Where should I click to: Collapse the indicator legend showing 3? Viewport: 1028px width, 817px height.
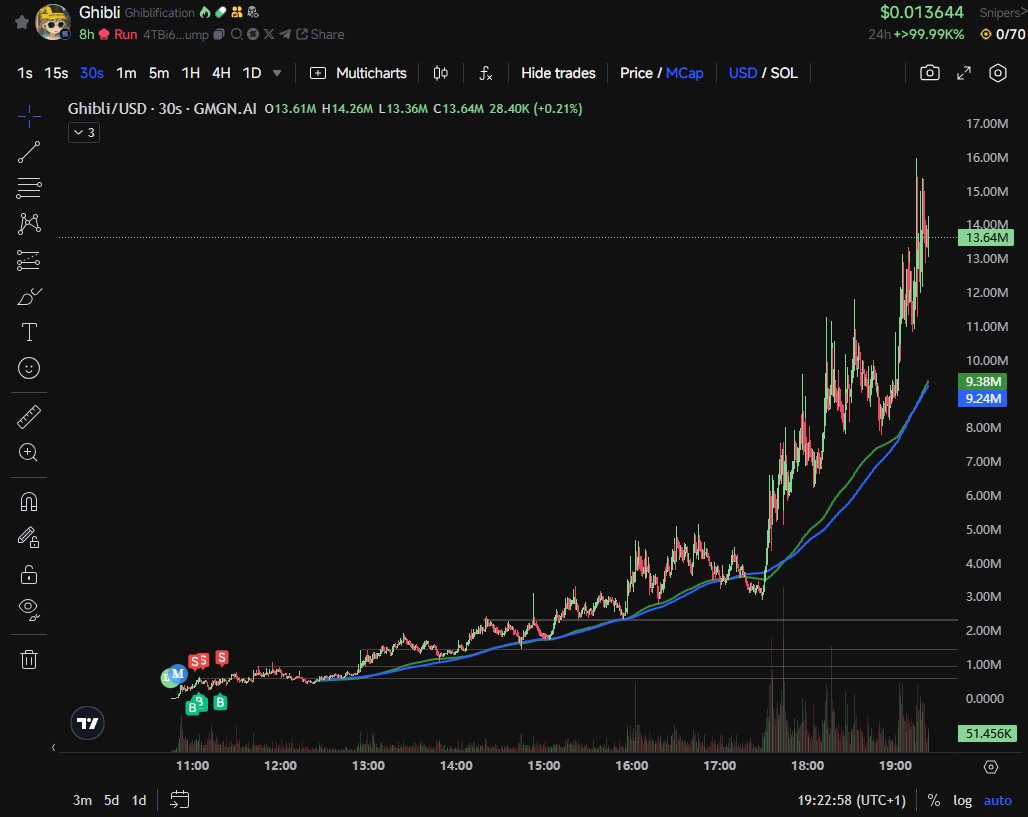click(x=84, y=132)
